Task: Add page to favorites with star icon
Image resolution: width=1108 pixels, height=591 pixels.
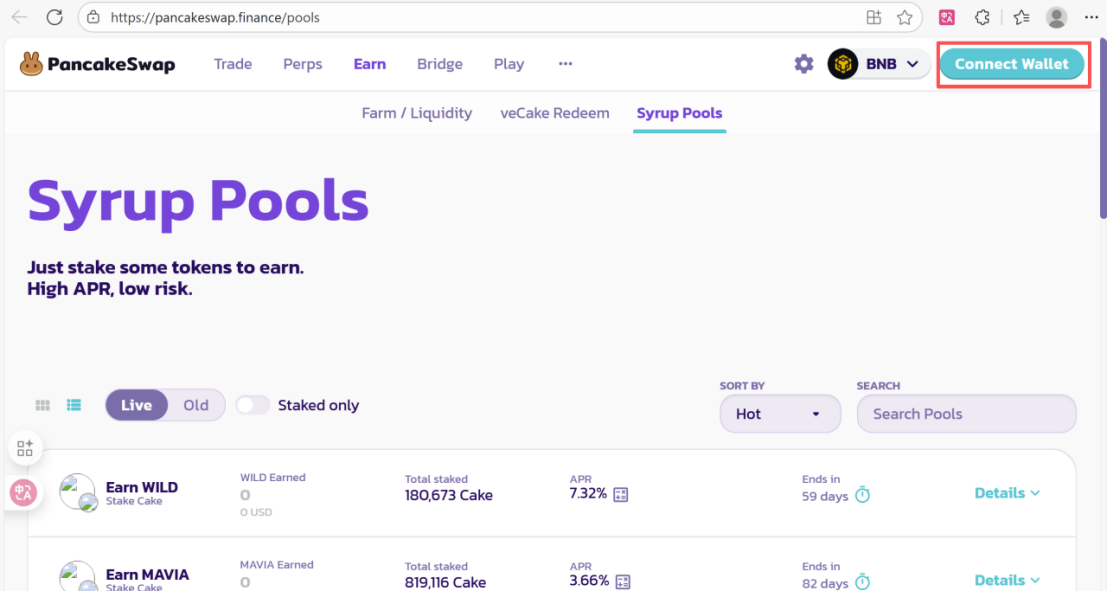Action: click(904, 17)
